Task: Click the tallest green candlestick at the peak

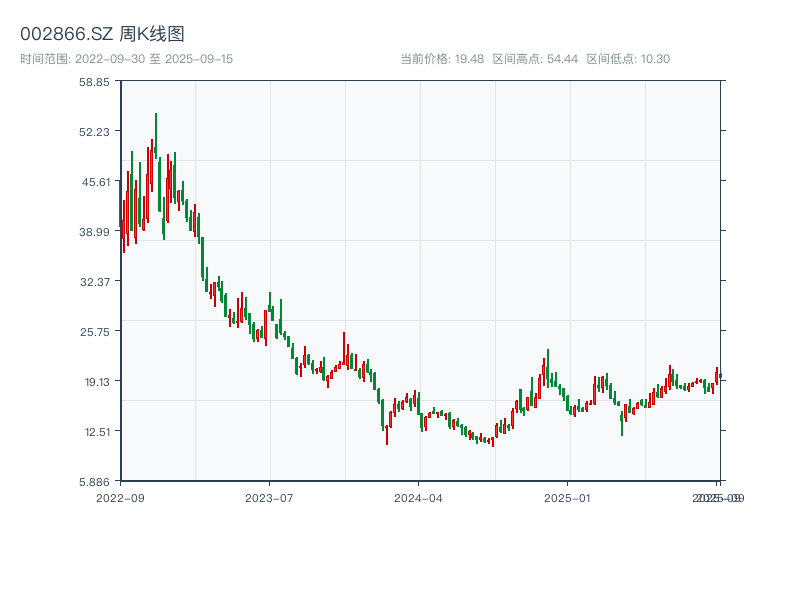Action: (156, 136)
